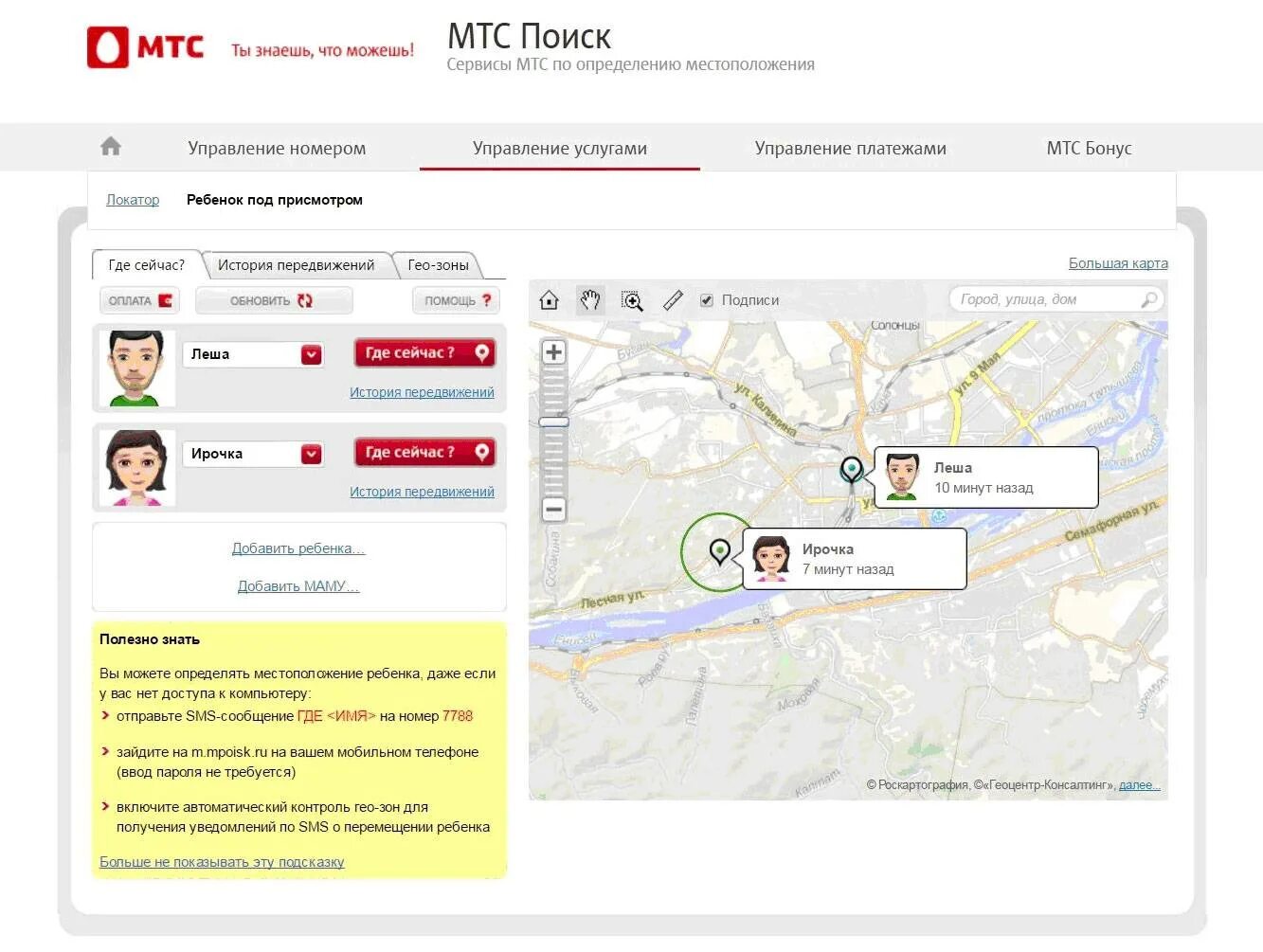Viewport: 1263px width, 952px height.
Task: Open Леша's История передвижений link
Action: (x=422, y=392)
